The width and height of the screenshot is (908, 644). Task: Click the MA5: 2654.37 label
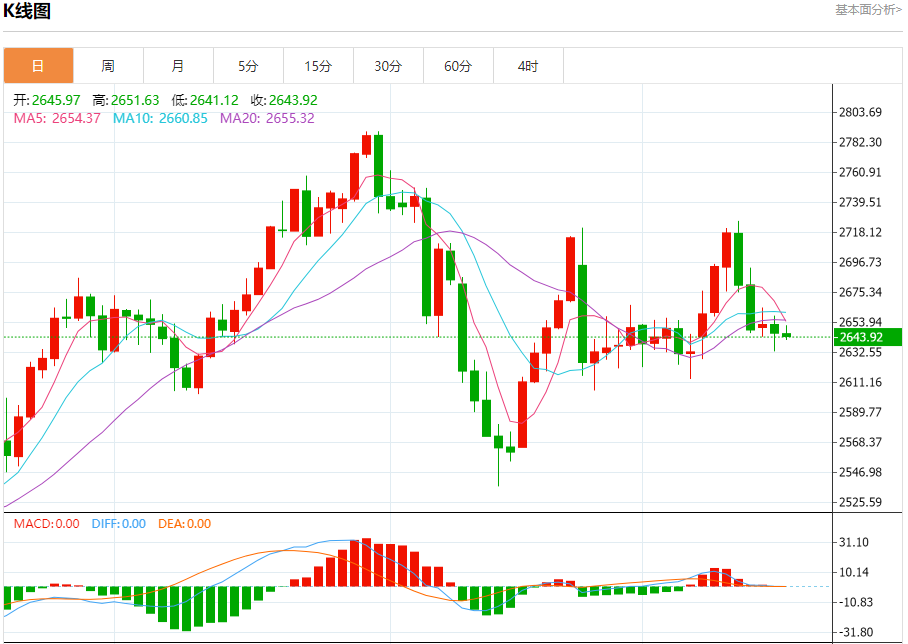[x=57, y=118]
